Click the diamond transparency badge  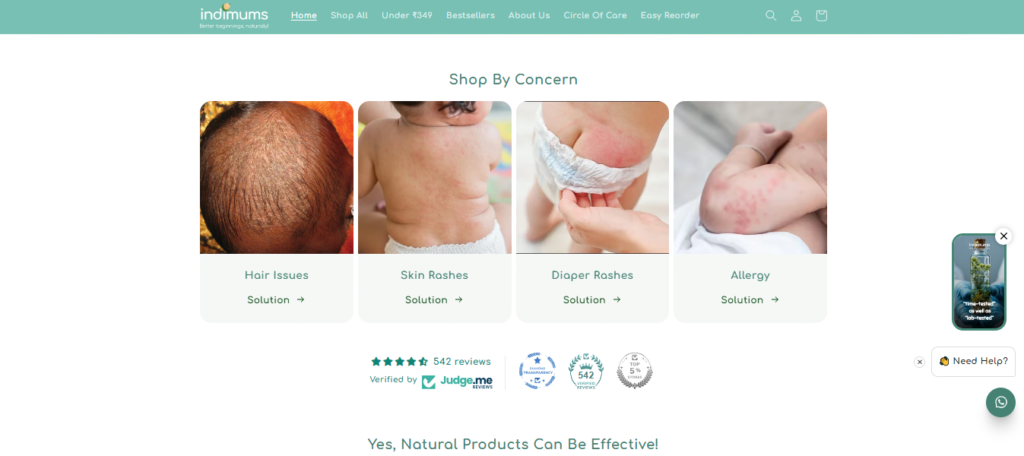[x=537, y=370]
